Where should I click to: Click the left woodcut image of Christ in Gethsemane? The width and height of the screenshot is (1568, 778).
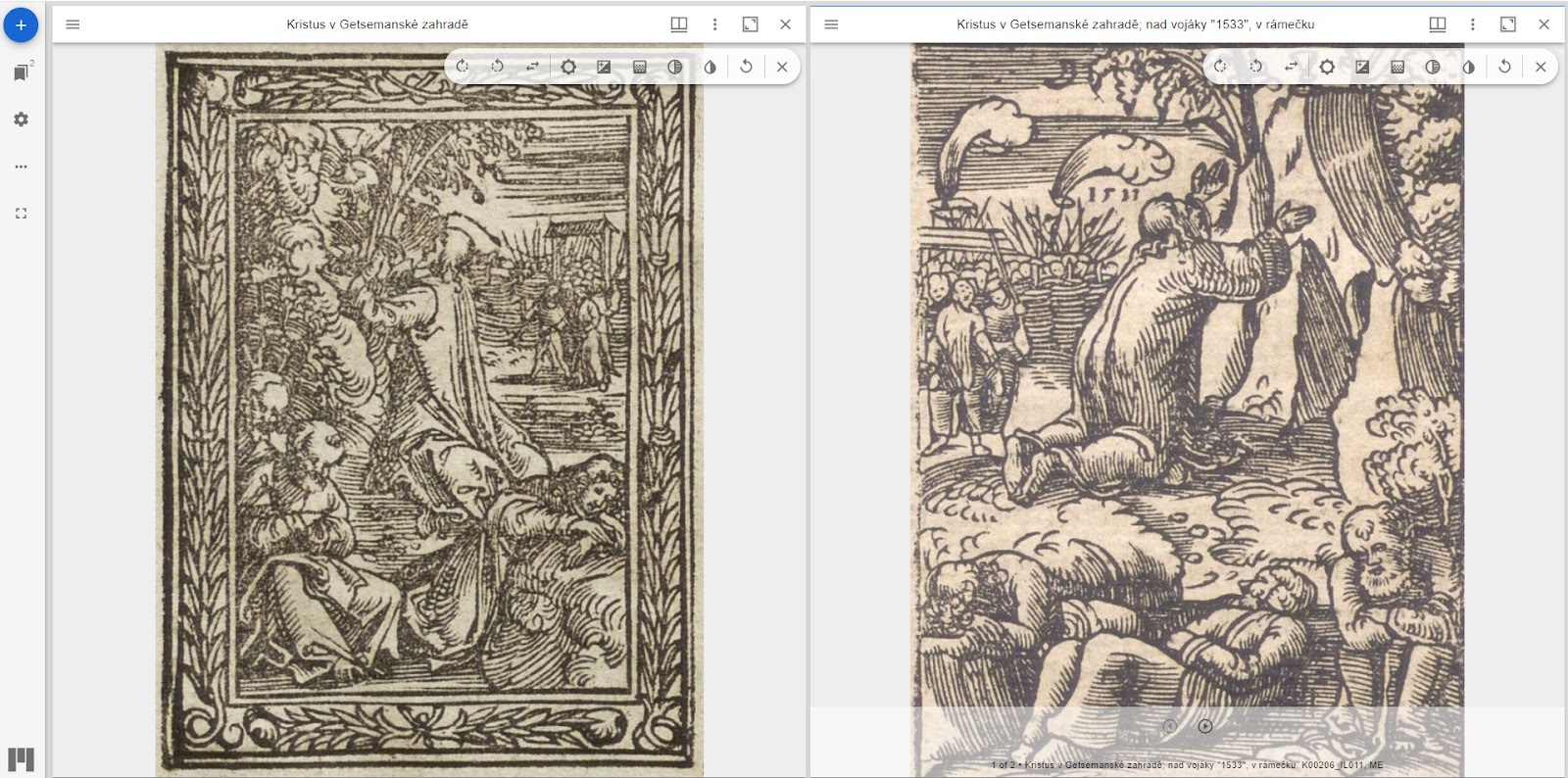pyautogui.click(x=429, y=410)
